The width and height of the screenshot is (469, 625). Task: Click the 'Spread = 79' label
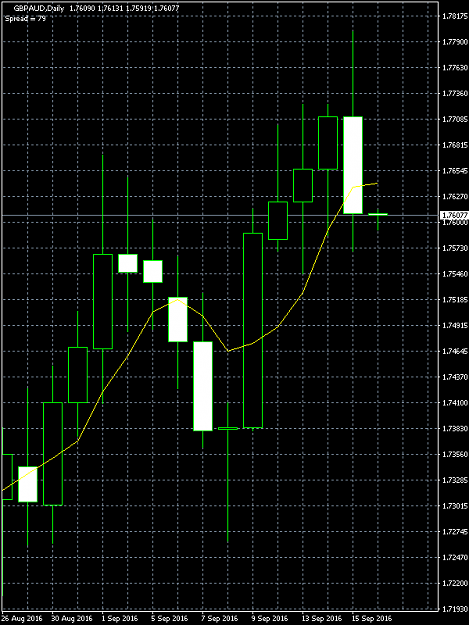pos(26,18)
